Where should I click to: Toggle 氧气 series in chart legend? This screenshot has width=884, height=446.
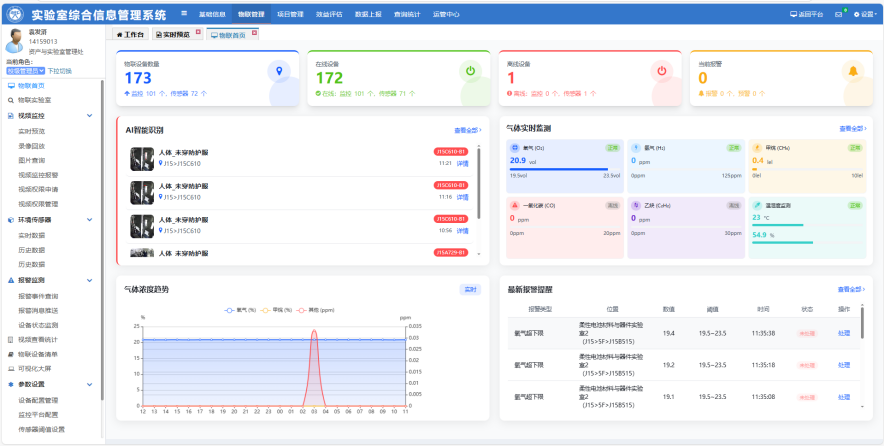point(236,310)
